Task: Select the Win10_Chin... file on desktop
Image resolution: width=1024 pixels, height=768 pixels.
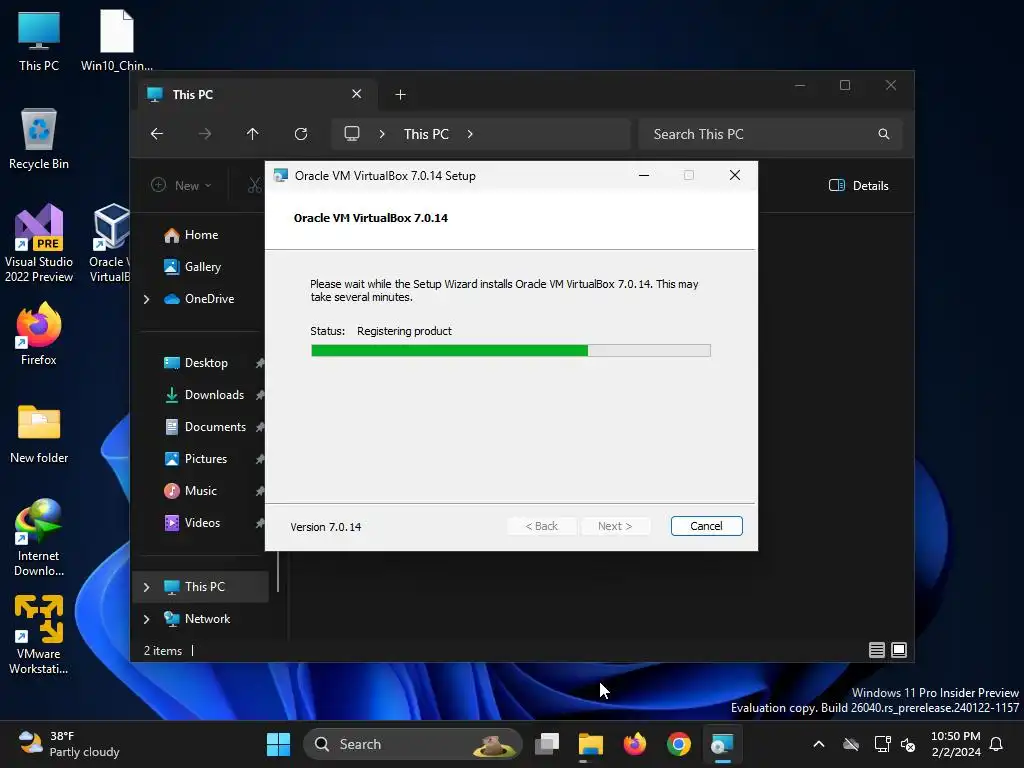Action: (117, 41)
